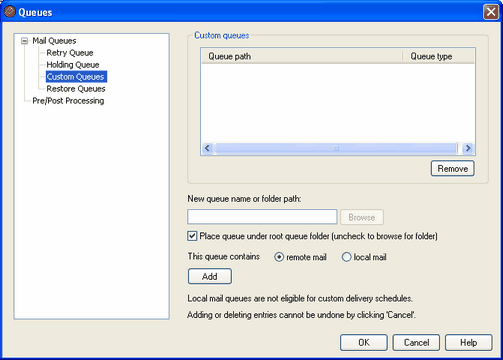Click the Add button

210,276
